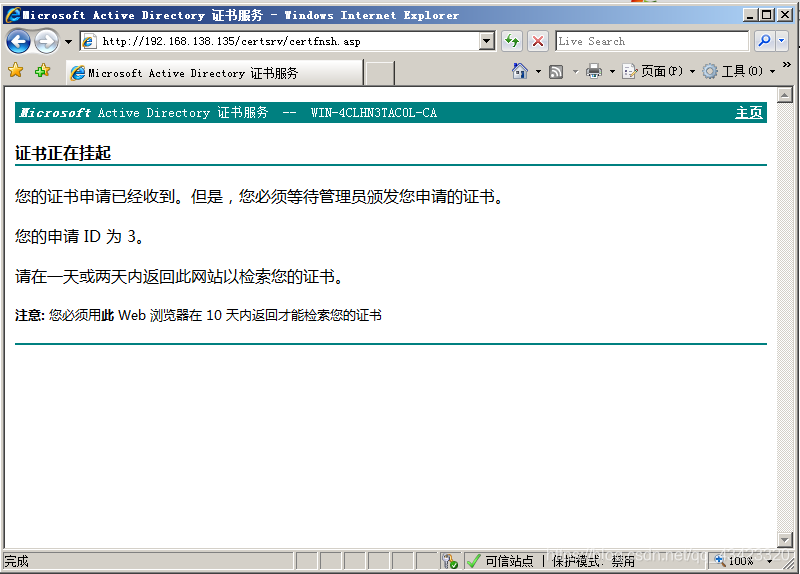Add to Favorites with star-plus icon
Image resolution: width=800 pixels, height=574 pixels.
(42, 70)
